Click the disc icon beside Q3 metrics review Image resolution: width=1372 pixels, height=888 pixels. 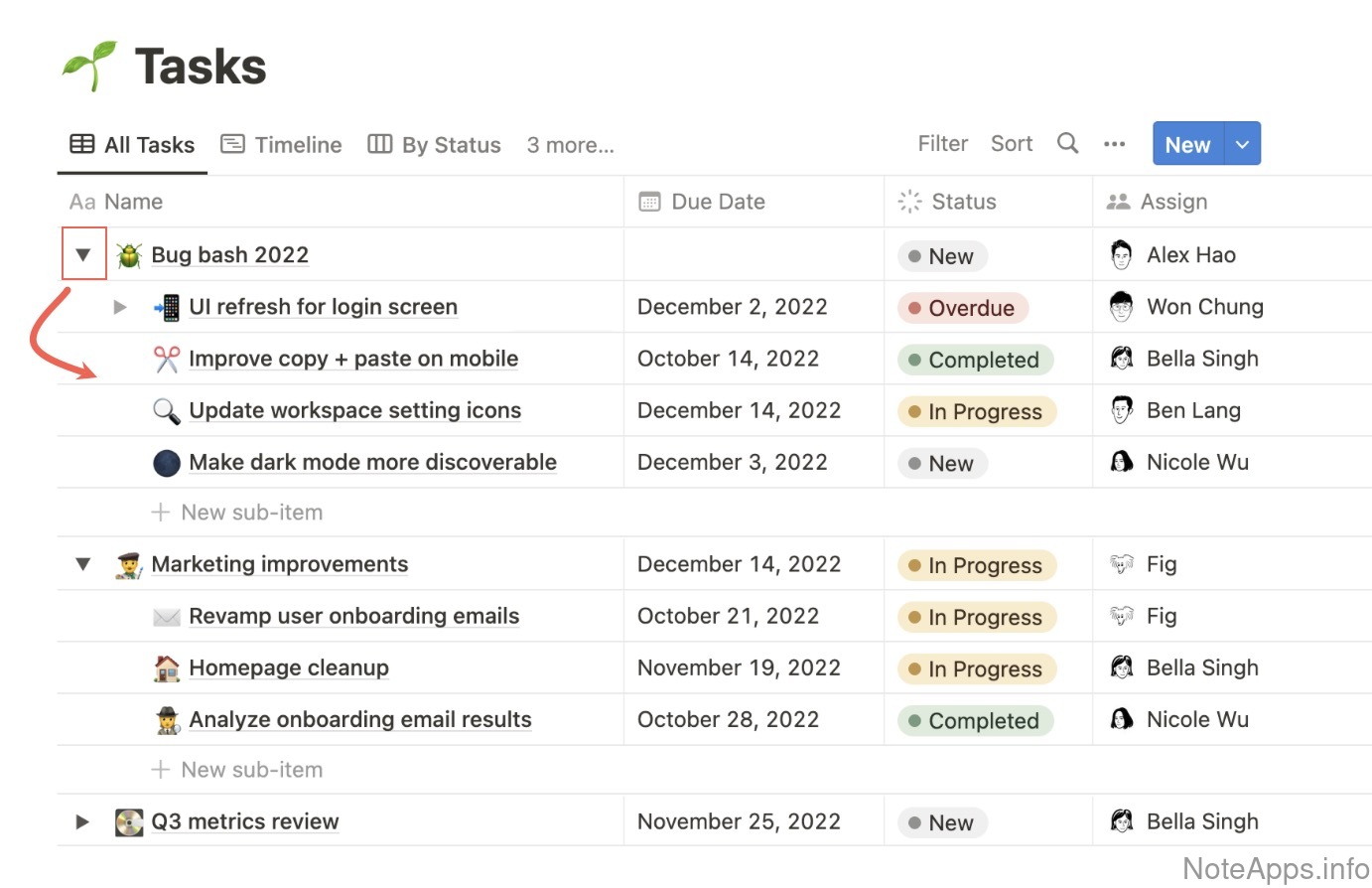(129, 822)
